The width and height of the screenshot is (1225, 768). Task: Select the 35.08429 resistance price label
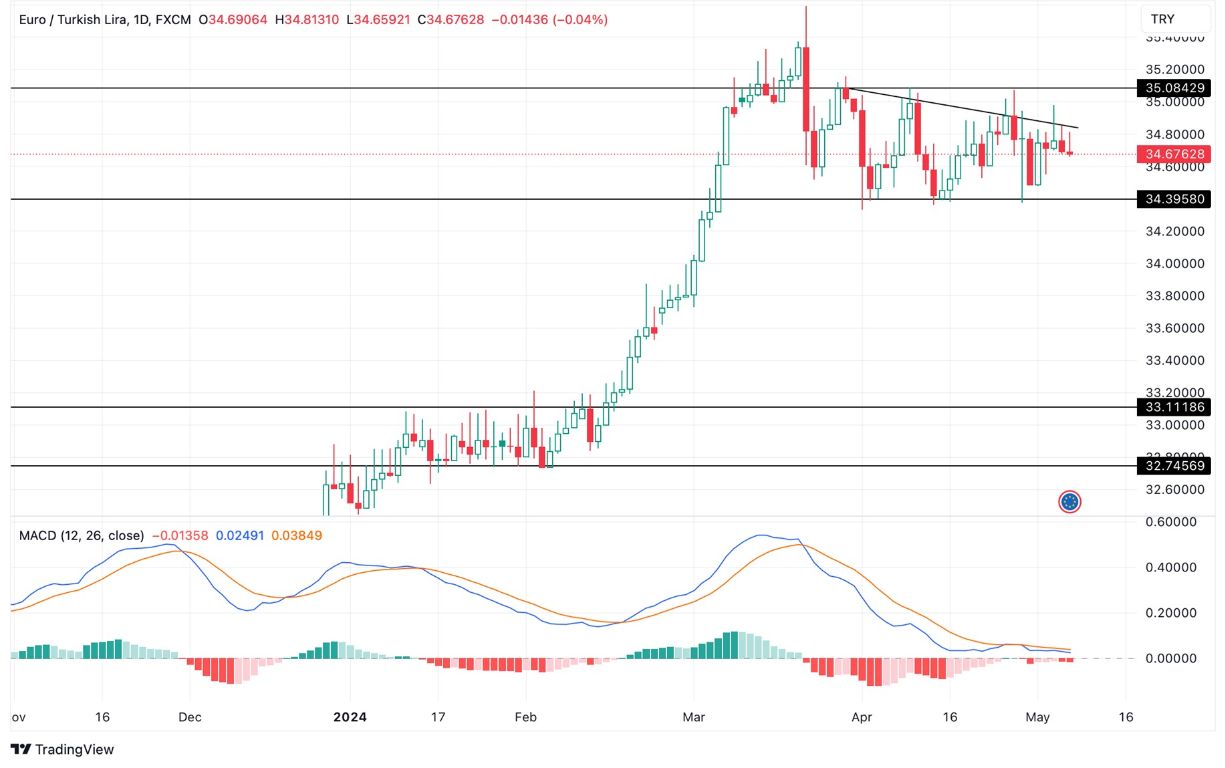1176,88
